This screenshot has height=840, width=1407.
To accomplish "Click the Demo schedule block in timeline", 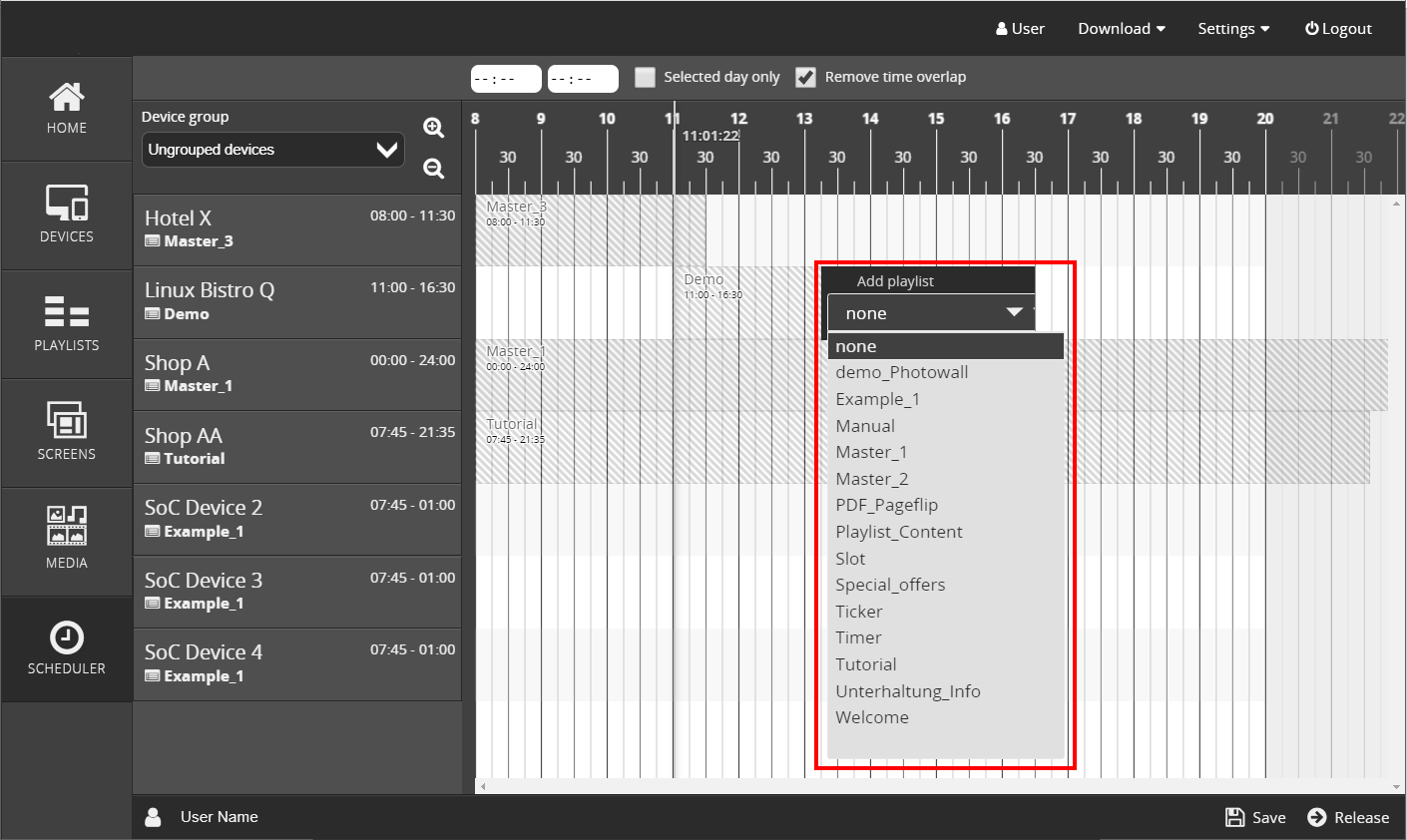I will click(745, 302).
